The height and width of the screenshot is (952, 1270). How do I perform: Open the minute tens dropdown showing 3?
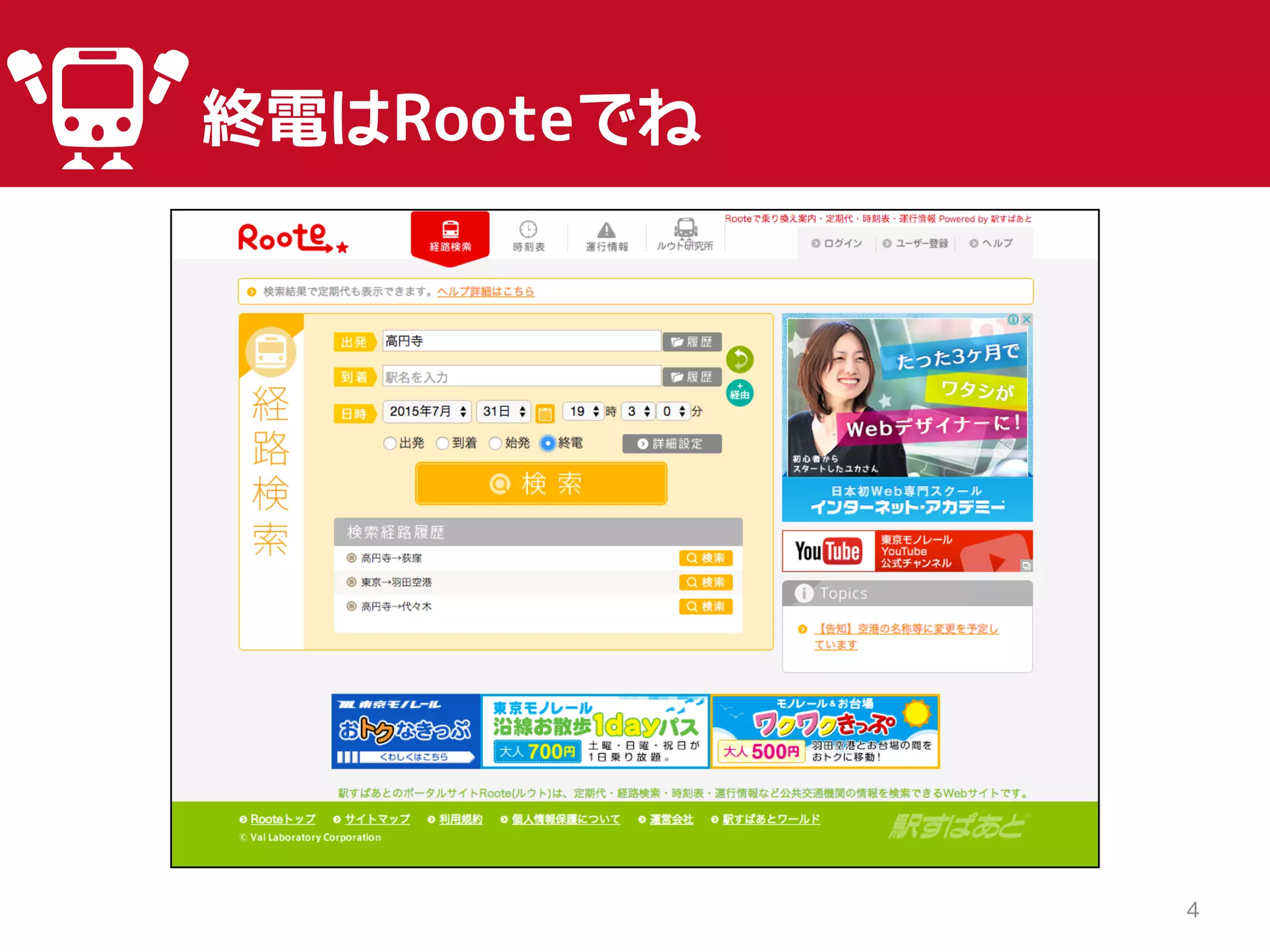[637, 412]
